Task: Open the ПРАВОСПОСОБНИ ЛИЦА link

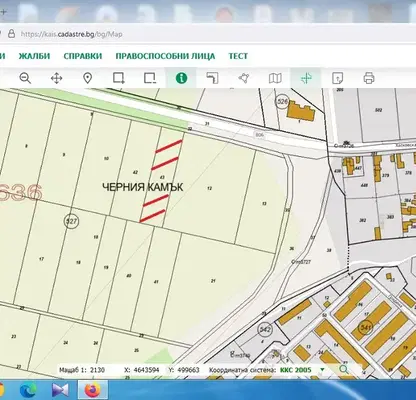Action: [165, 56]
